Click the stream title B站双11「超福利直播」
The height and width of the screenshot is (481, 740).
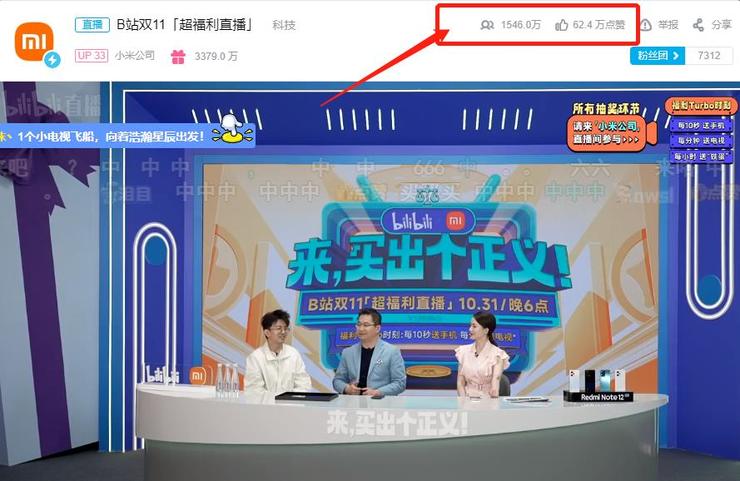click(x=185, y=25)
